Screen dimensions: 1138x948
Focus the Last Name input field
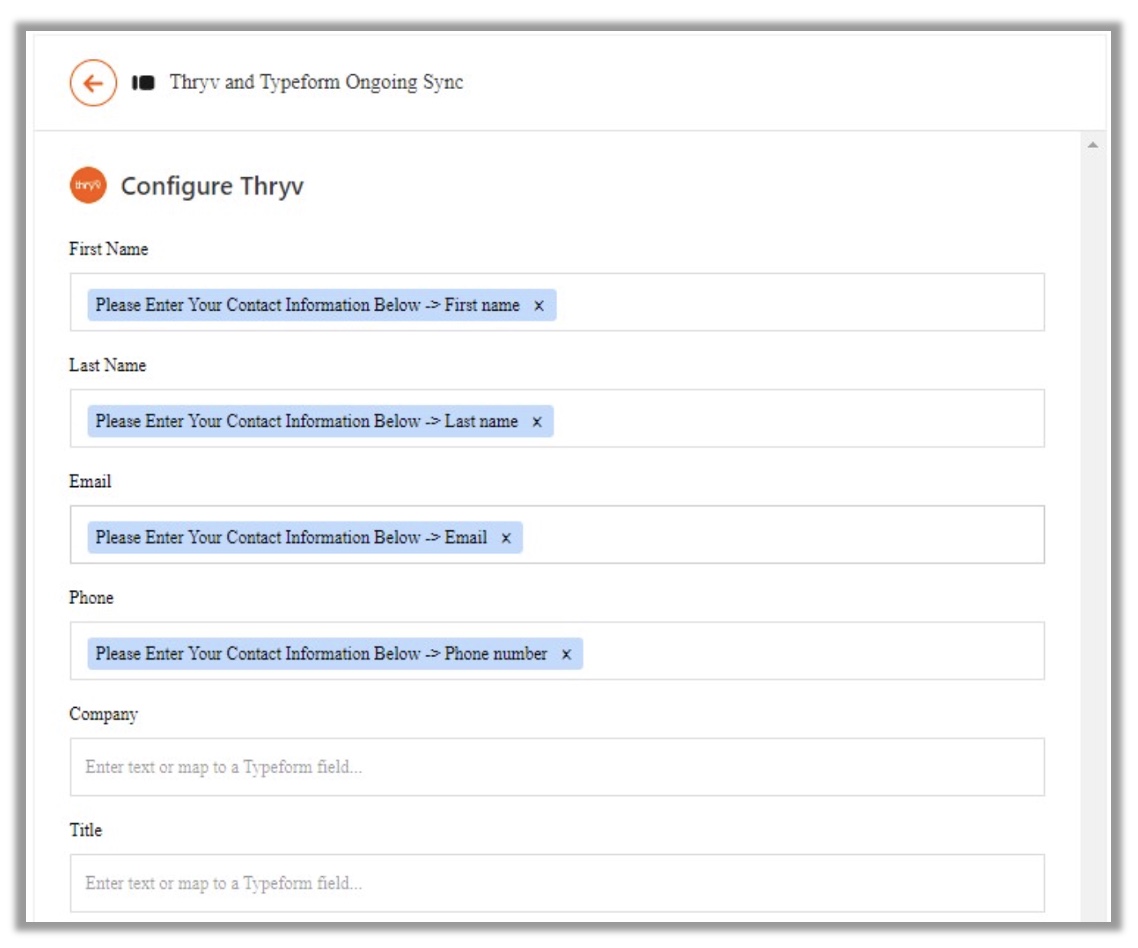(557, 419)
